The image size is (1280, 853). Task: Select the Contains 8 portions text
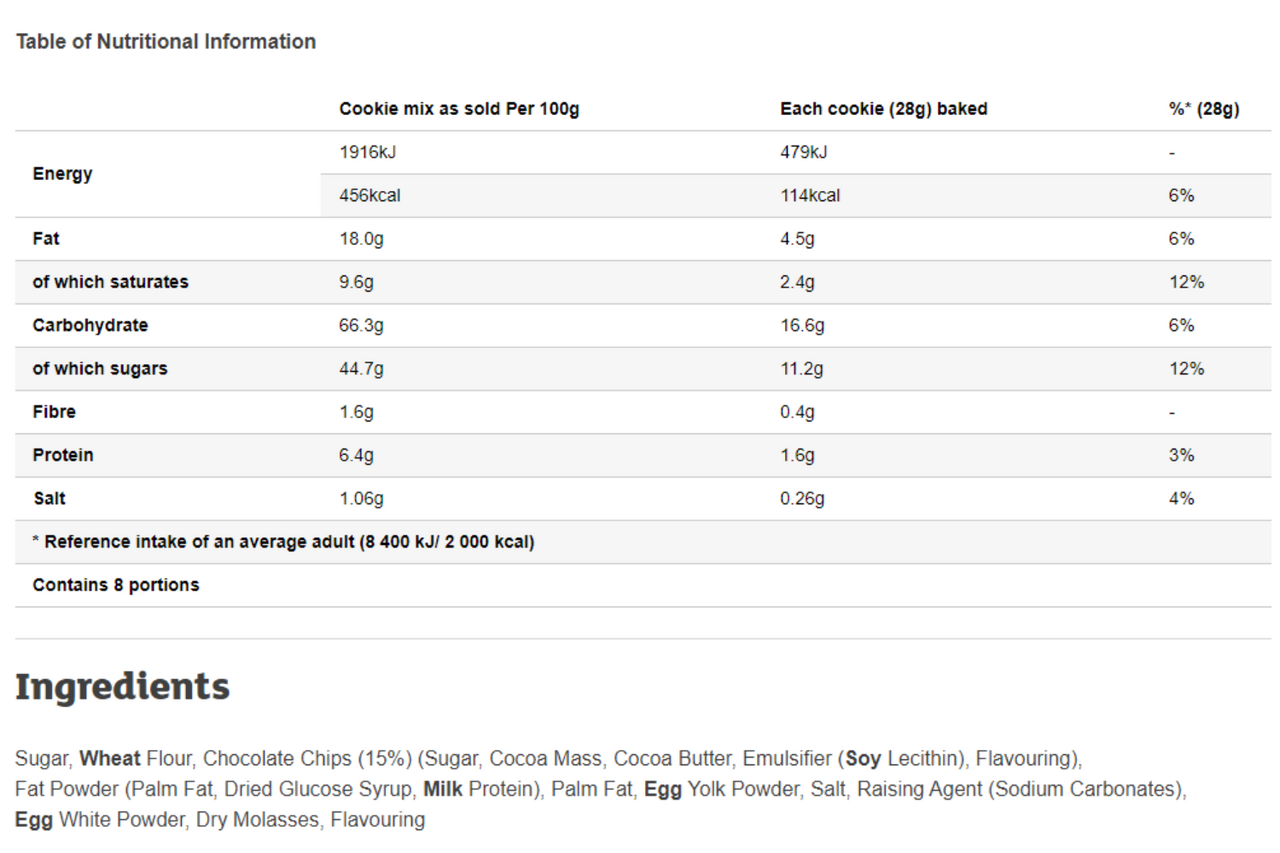(116, 585)
